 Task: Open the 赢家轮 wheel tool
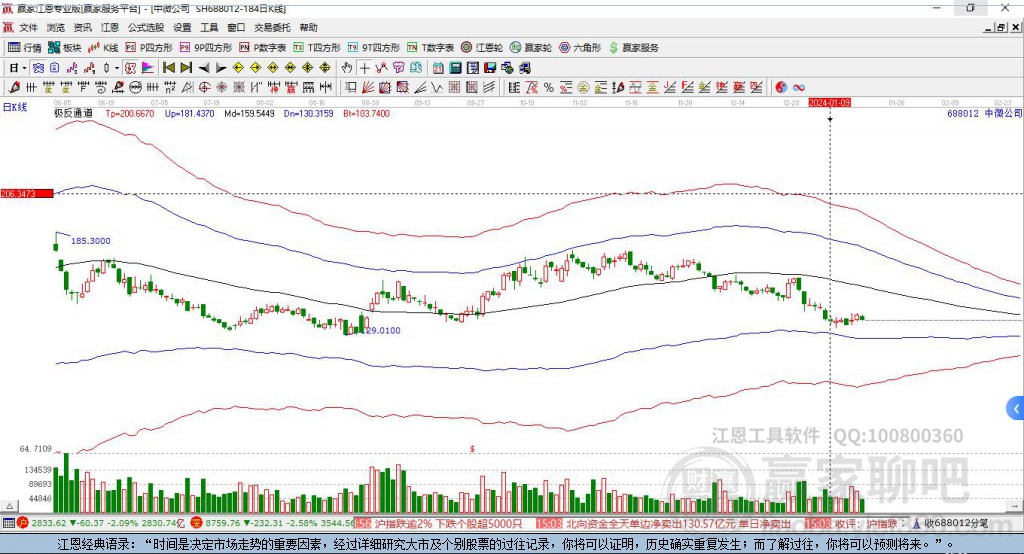(531, 48)
